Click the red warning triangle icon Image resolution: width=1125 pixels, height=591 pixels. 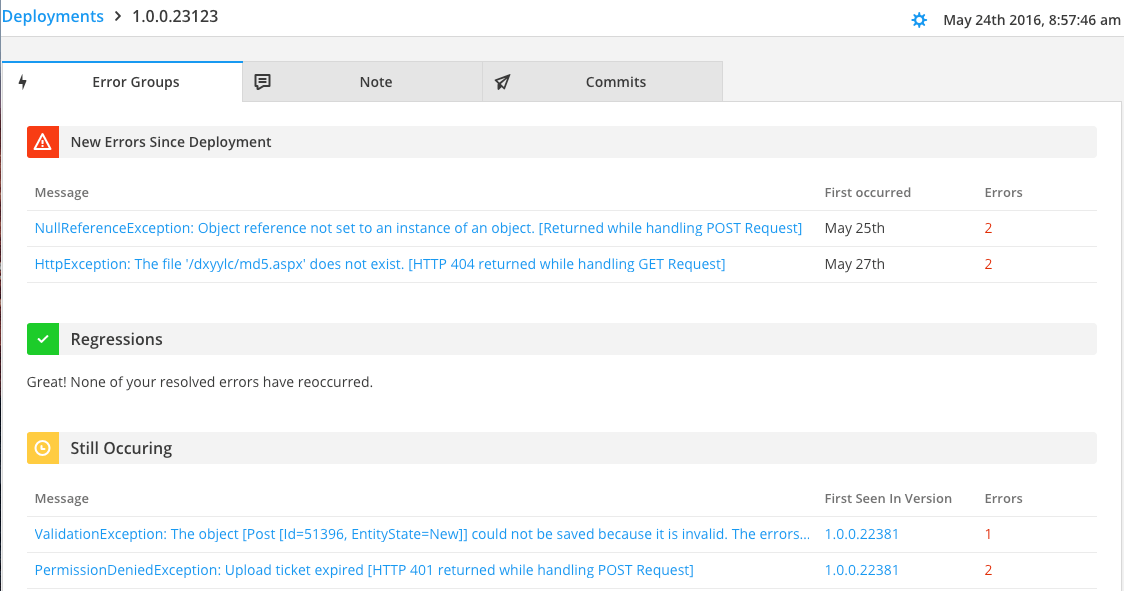pyautogui.click(x=42, y=142)
